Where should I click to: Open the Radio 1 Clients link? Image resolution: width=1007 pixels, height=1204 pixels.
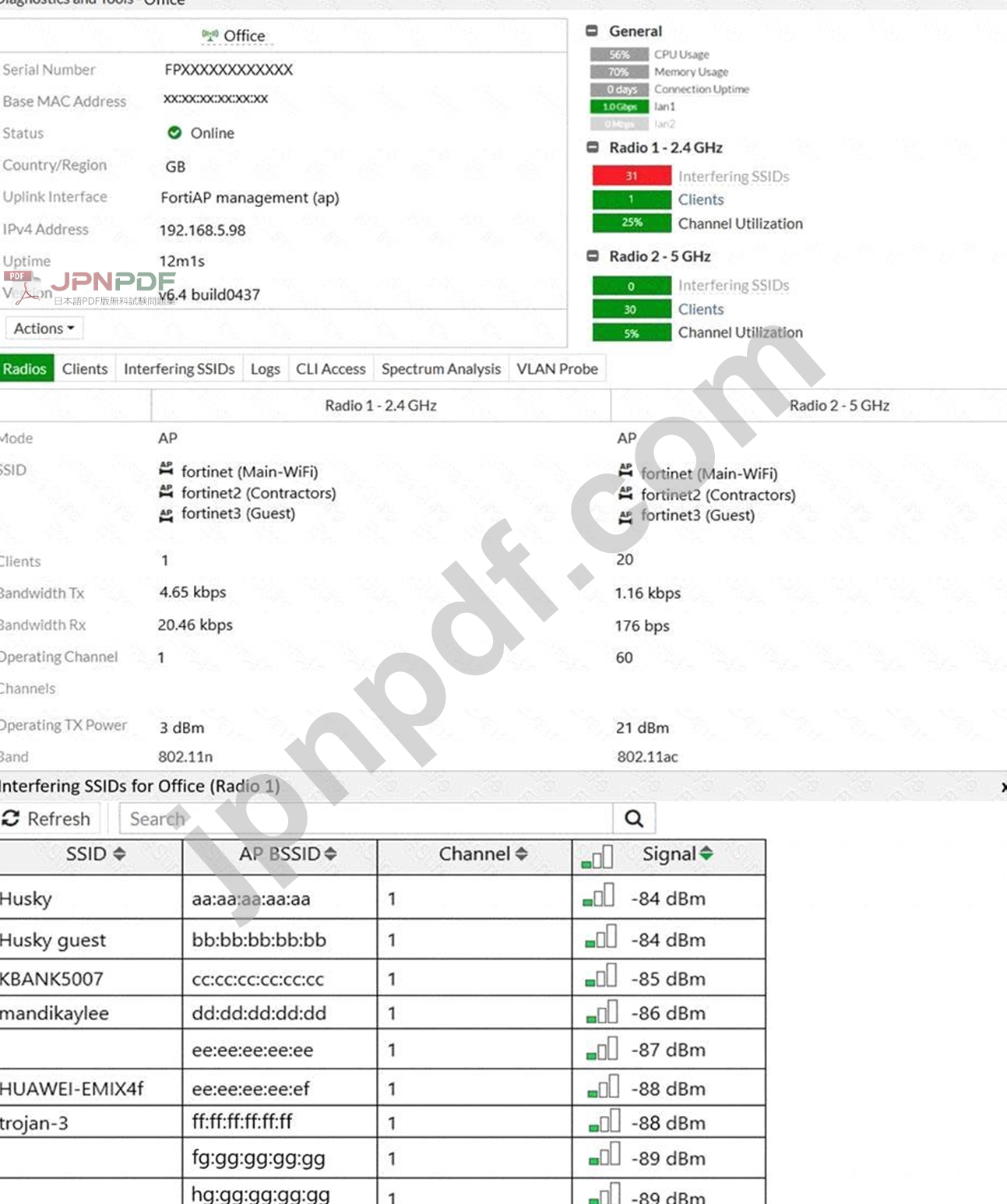coord(700,200)
